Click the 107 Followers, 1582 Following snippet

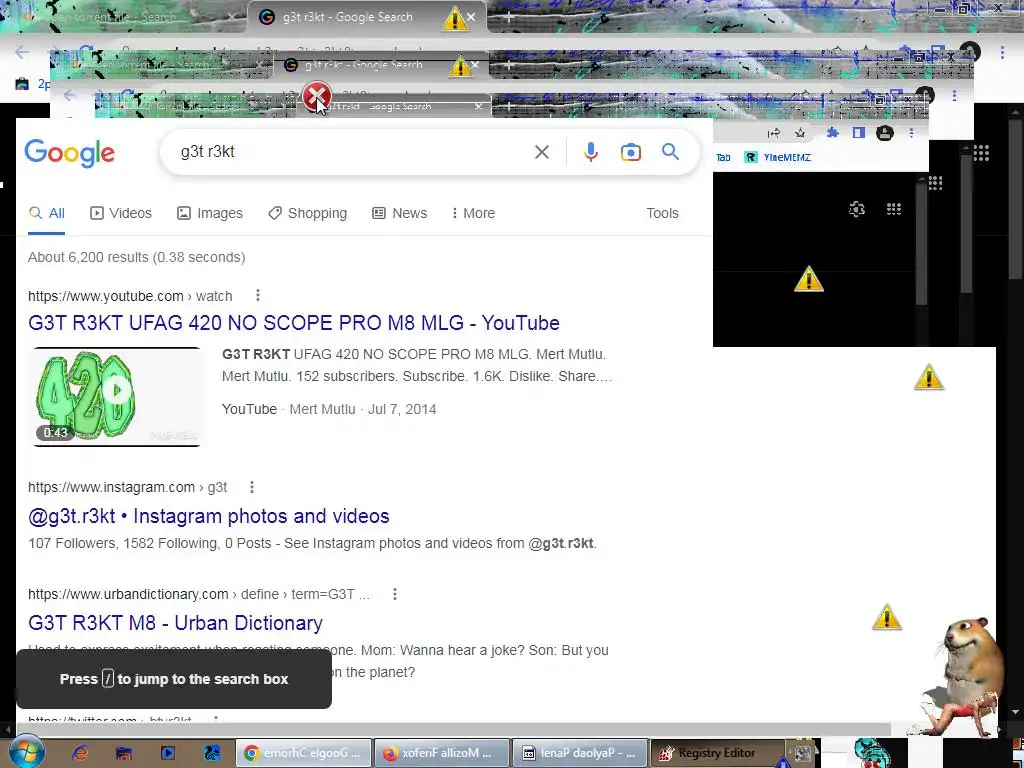click(x=312, y=543)
